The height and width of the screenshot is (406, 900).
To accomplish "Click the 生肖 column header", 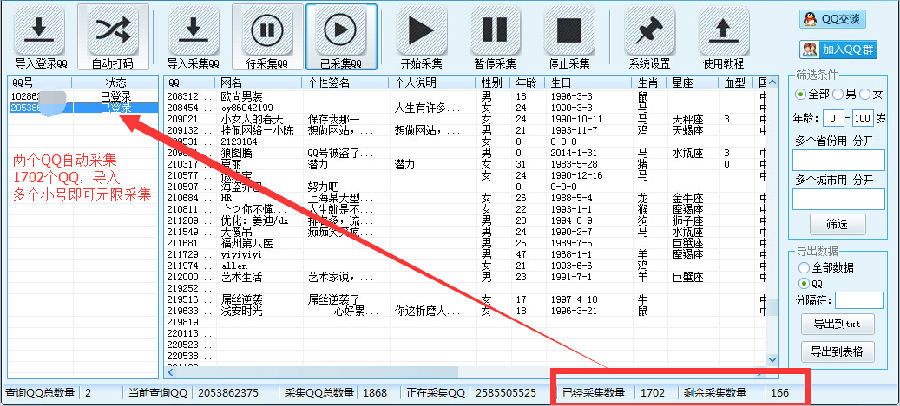I will pyautogui.click(x=649, y=82).
